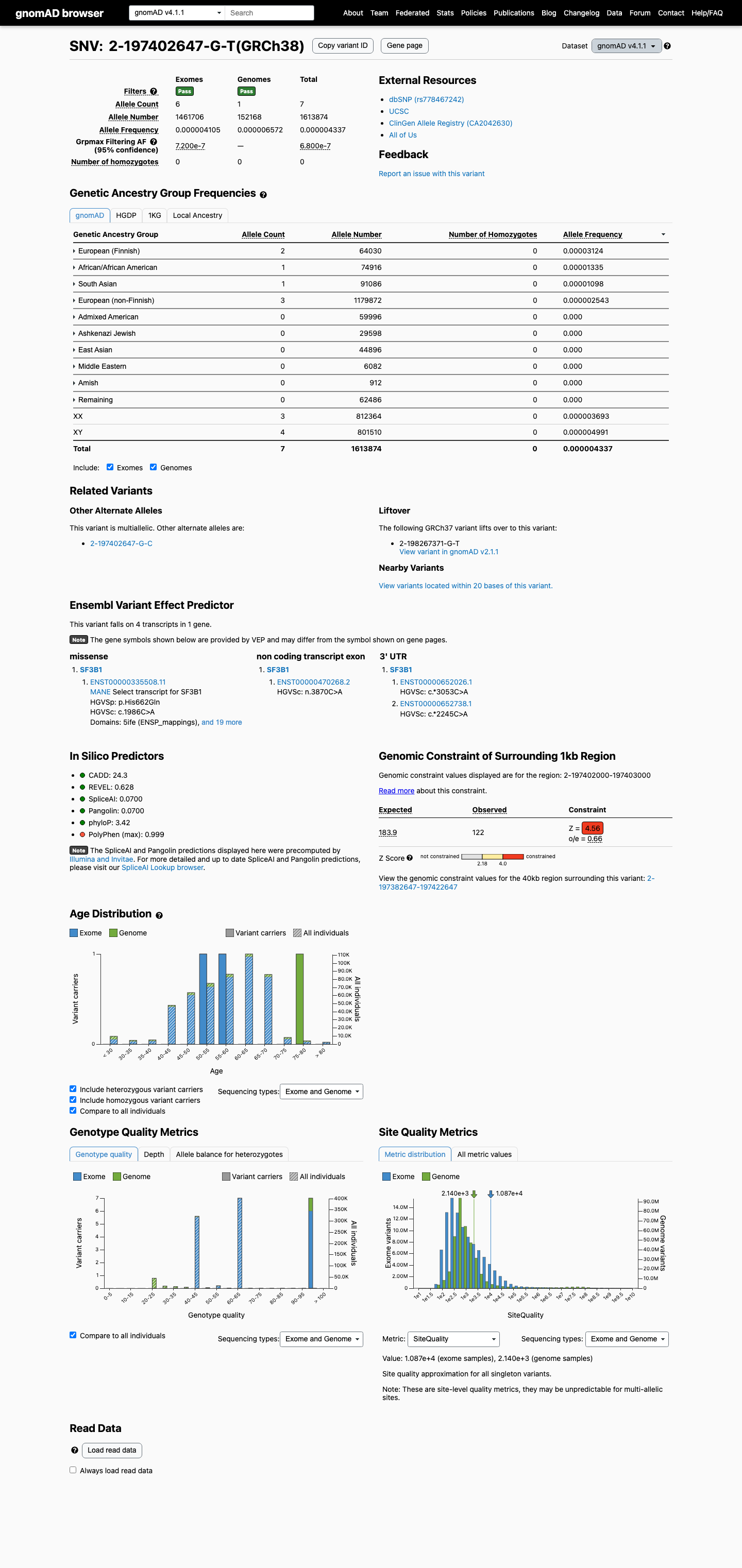Screen dimensions: 742x1568
Task: Click the Copy variant ID button
Action: (343, 46)
